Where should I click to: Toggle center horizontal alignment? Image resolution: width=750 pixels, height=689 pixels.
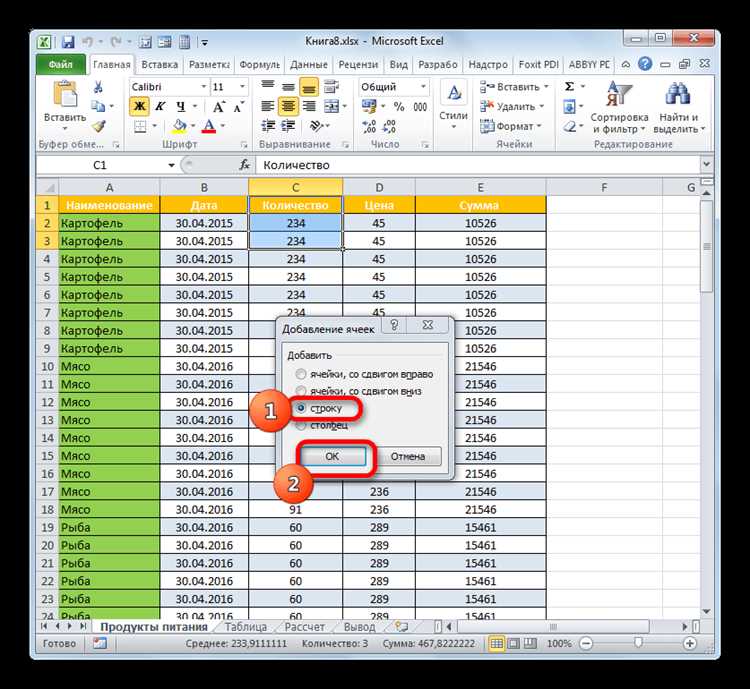pyautogui.click(x=288, y=106)
